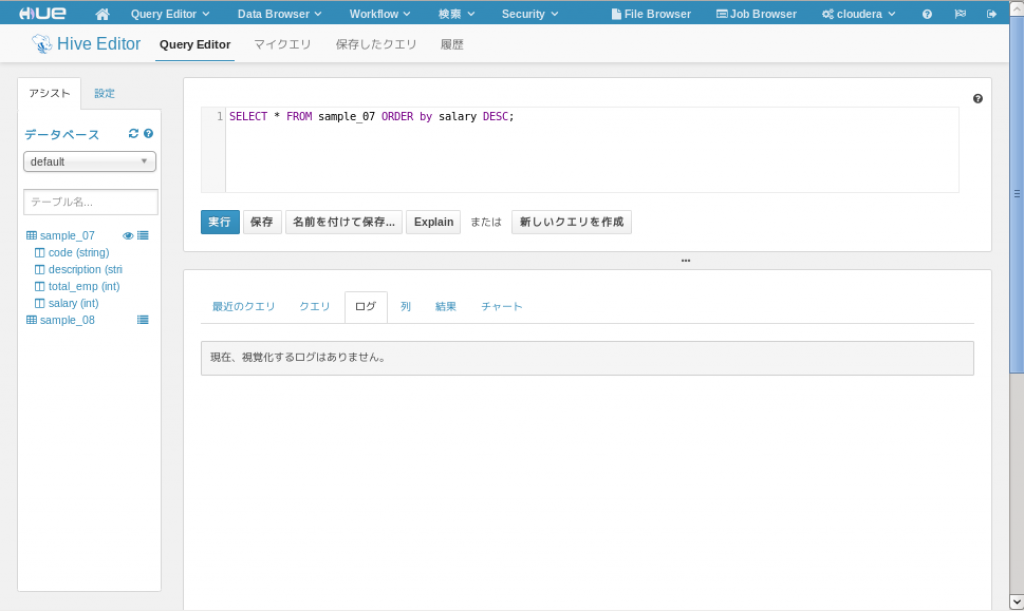The width and height of the screenshot is (1024, 611).
Task: Switch to the 保存したクエリ tab
Action: coord(376,44)
